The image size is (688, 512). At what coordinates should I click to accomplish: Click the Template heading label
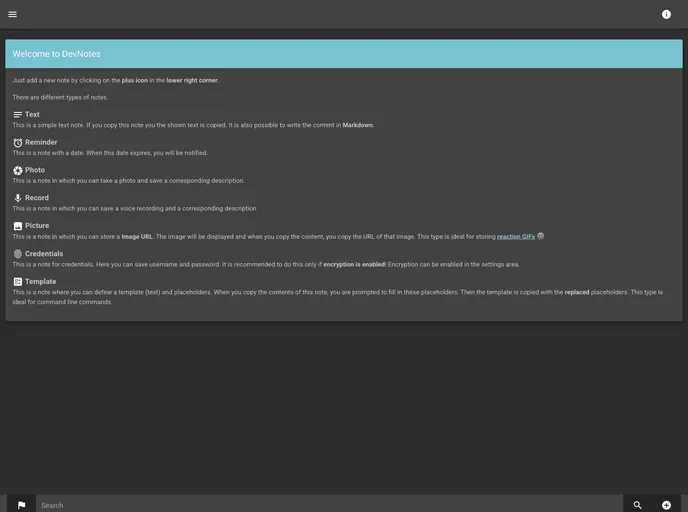[40, 281]
